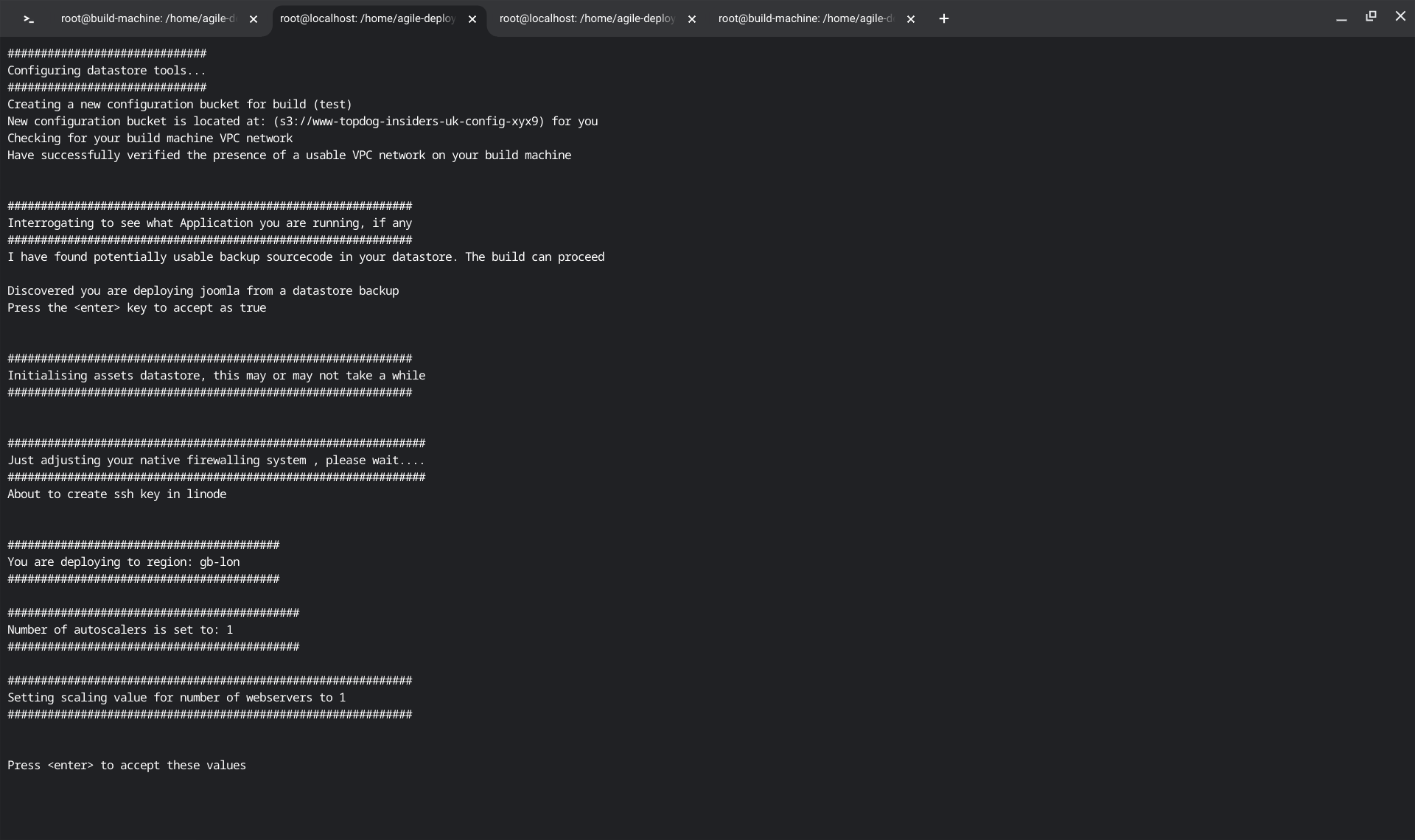Click the 'About to create ssh key in linode' line
The height and width of the screenshot is (840, 1415).
coord(116,494)
